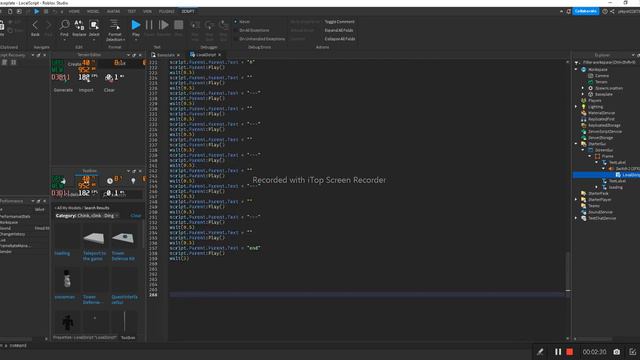Viewport: 640px width, 360px height.
Task: Open the PLUGINS ribbon tab
Action: coord(167,11)
